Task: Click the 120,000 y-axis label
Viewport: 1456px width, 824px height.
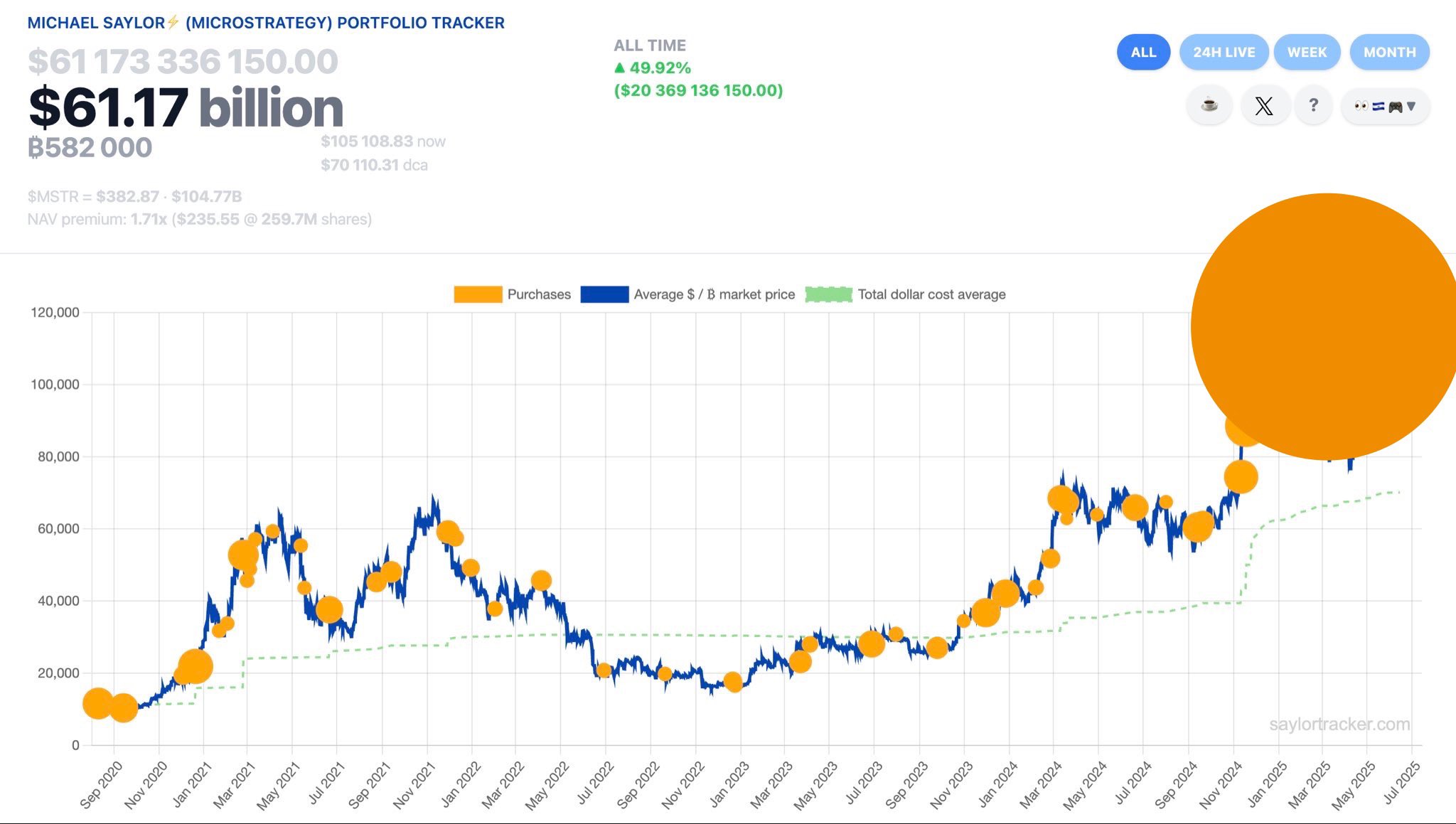Action: [55, 312]
